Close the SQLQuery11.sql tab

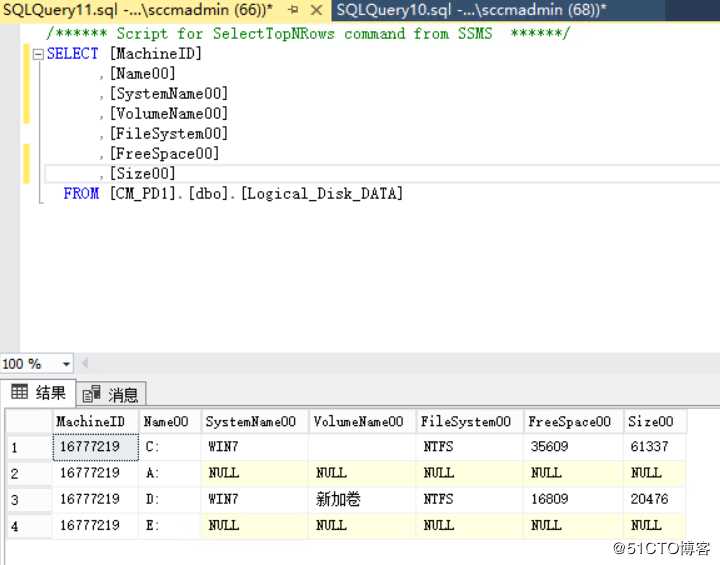pos(316,10)
